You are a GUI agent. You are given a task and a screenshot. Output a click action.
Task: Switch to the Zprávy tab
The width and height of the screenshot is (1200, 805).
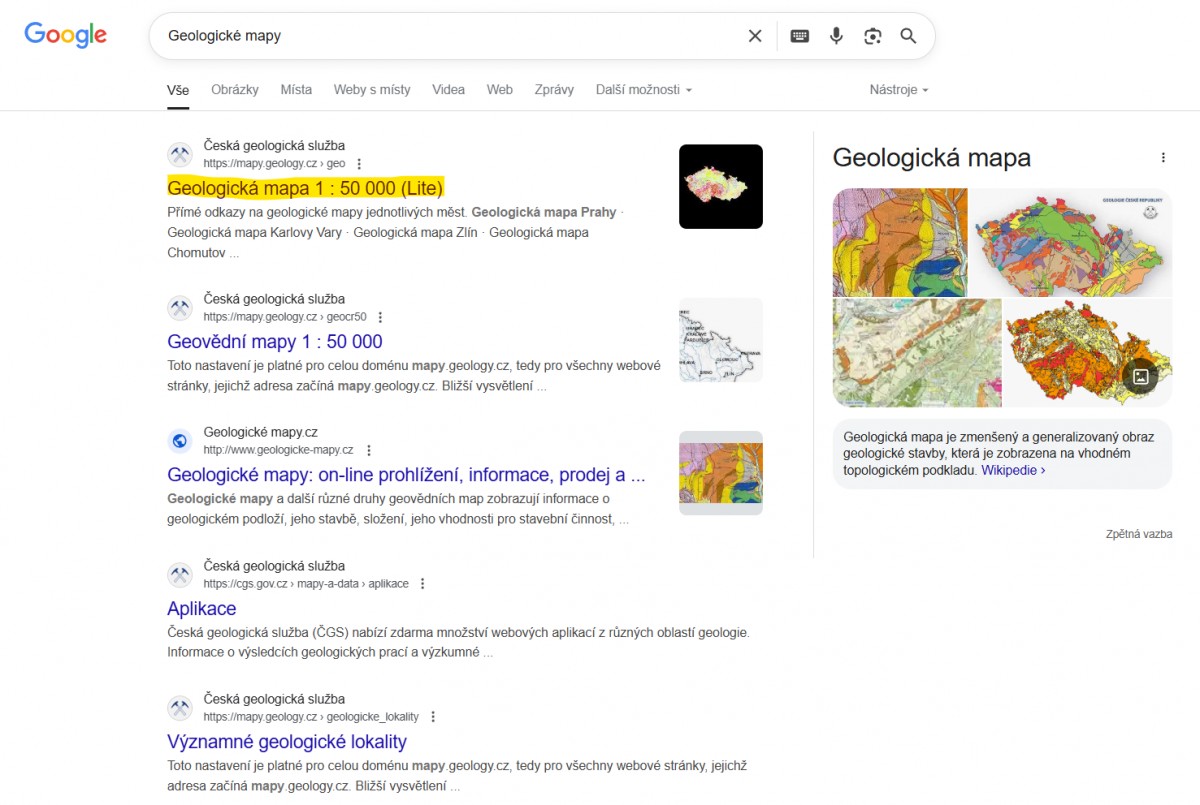[x=554, y=90]
